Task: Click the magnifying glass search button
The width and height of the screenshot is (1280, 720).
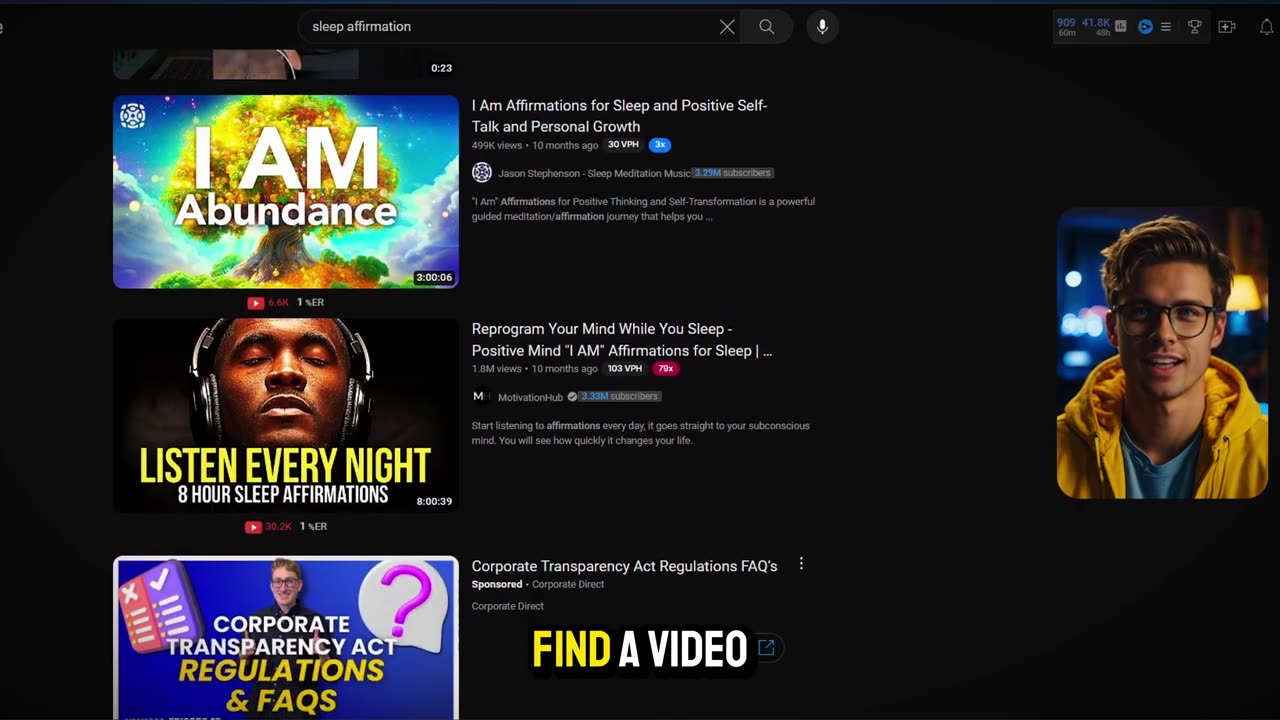Action: click(767, 27)
